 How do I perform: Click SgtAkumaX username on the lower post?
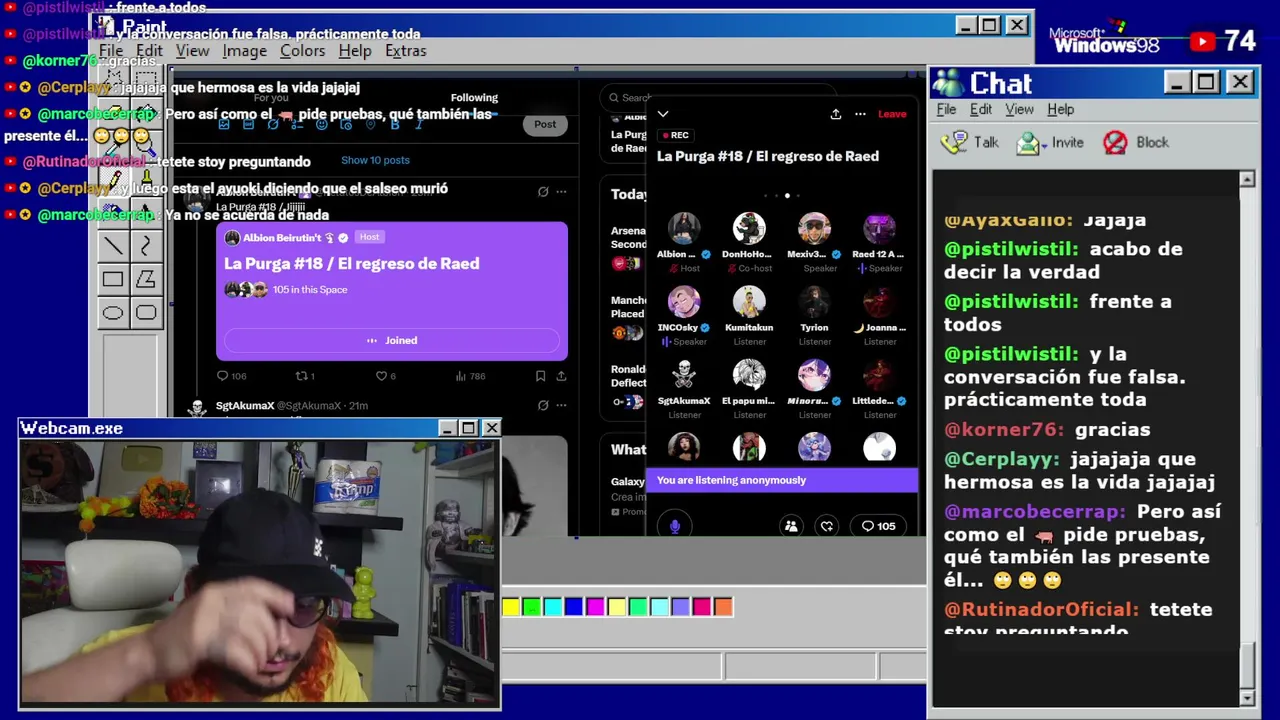click(x=245, y=406)
